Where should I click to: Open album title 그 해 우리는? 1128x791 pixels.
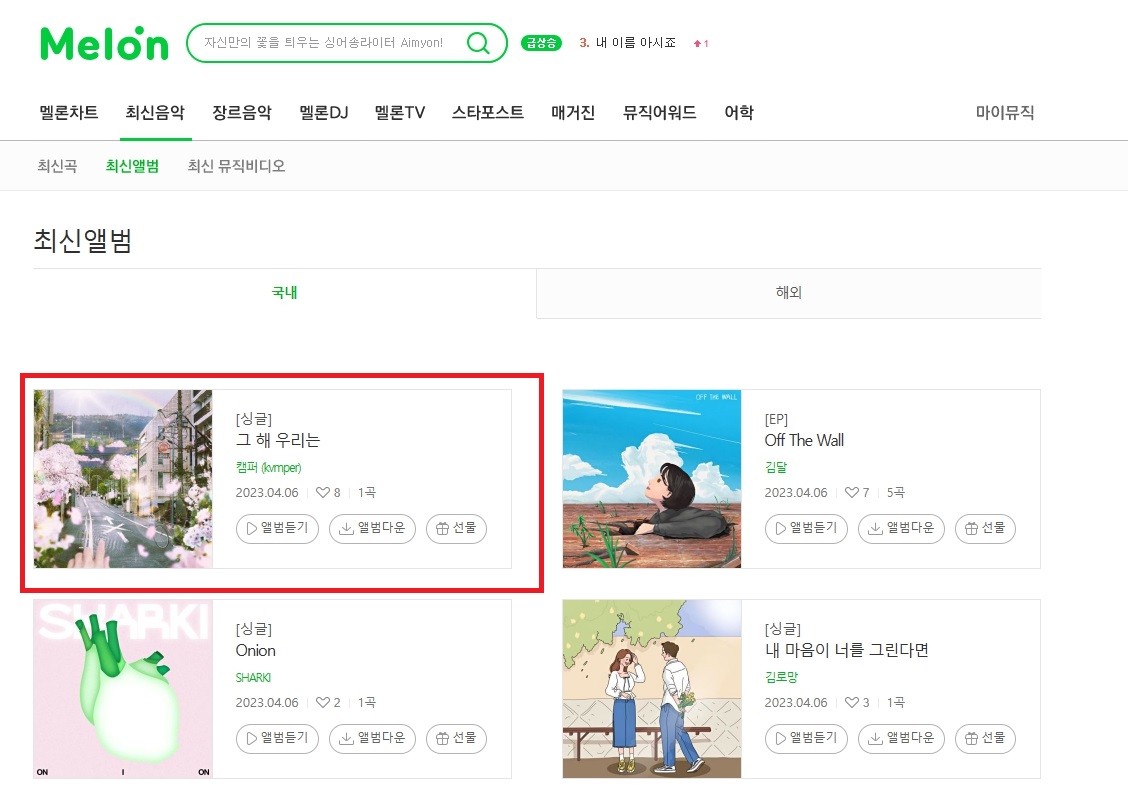278,440
